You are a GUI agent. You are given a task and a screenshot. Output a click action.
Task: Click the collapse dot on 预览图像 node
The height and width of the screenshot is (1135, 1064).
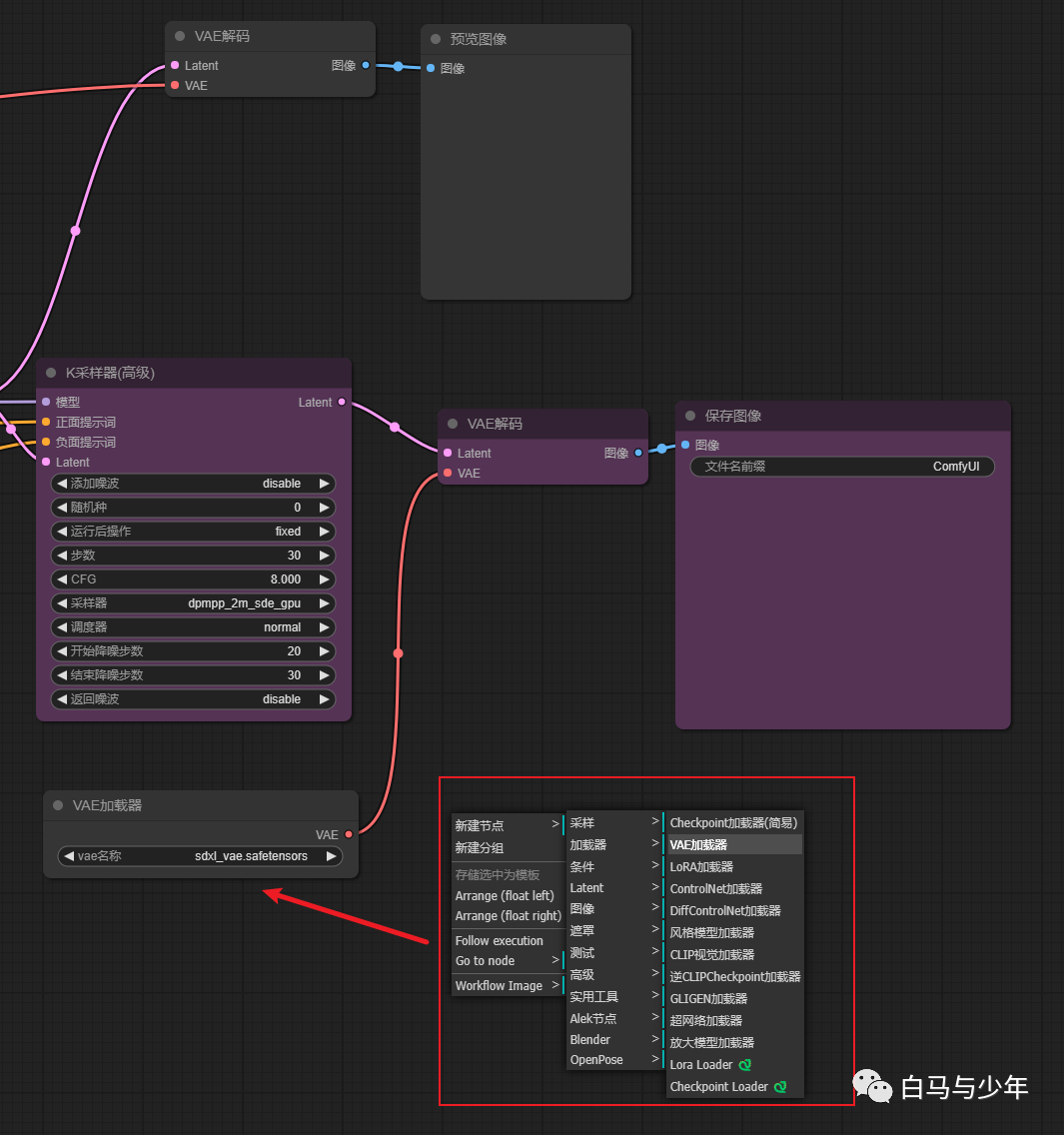(436, 39)
